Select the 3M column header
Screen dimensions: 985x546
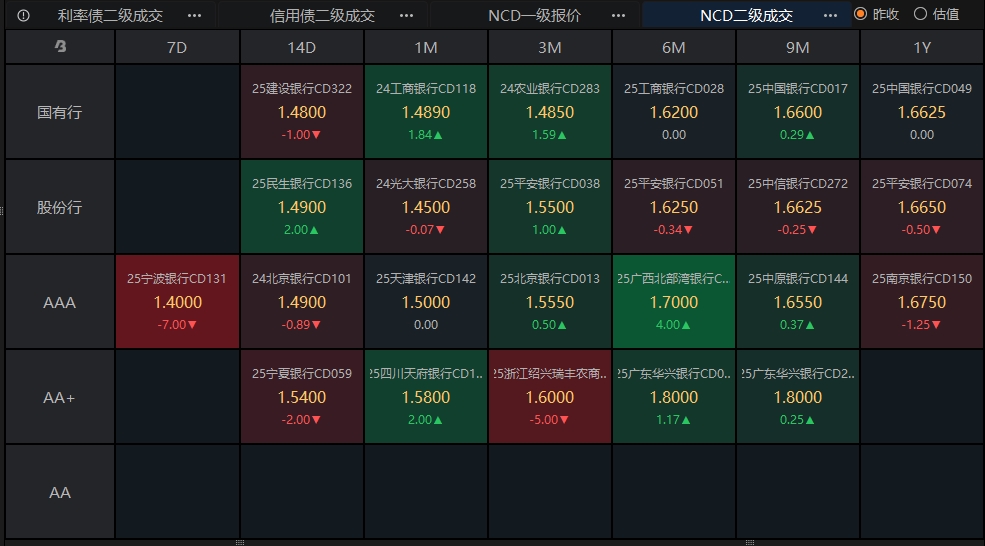(550, 48)
